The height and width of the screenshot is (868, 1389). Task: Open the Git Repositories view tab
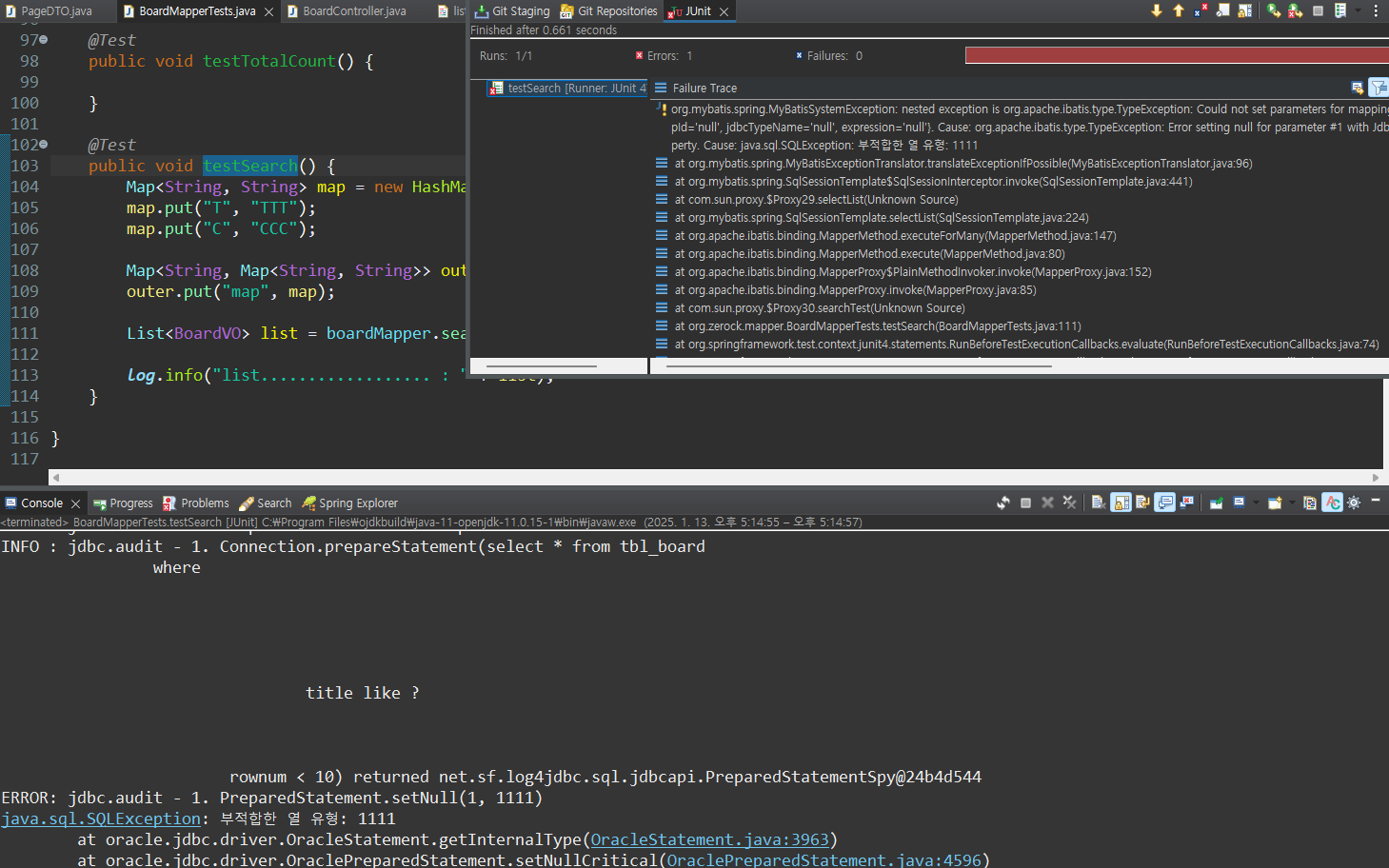pos(608,11)
